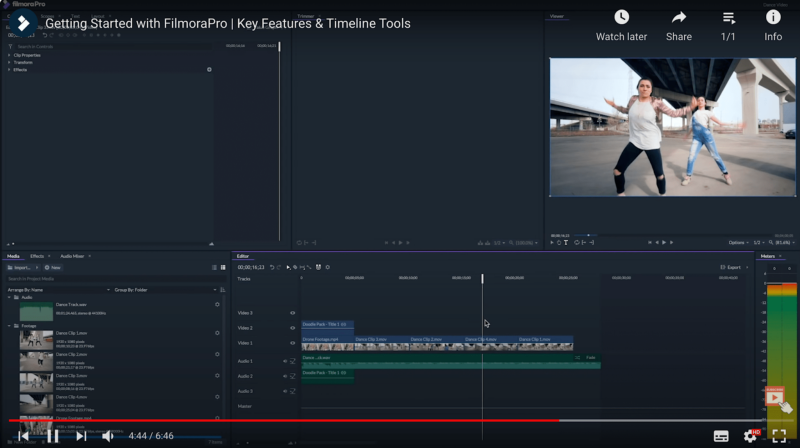
Task: Open Editor timeline settings gear
Action: (328, 267)
